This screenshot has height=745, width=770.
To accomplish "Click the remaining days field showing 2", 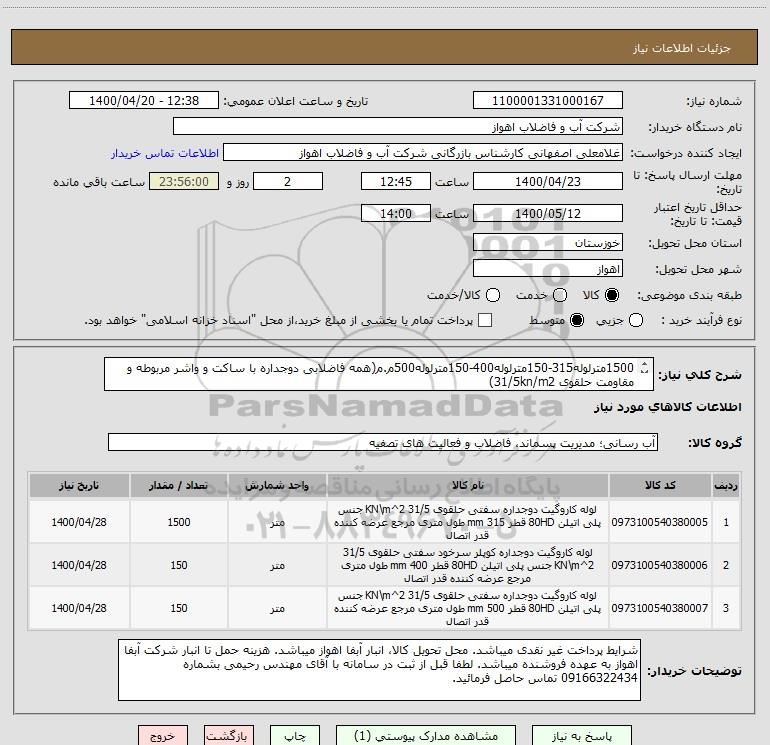I will click(x=288, y=181).
